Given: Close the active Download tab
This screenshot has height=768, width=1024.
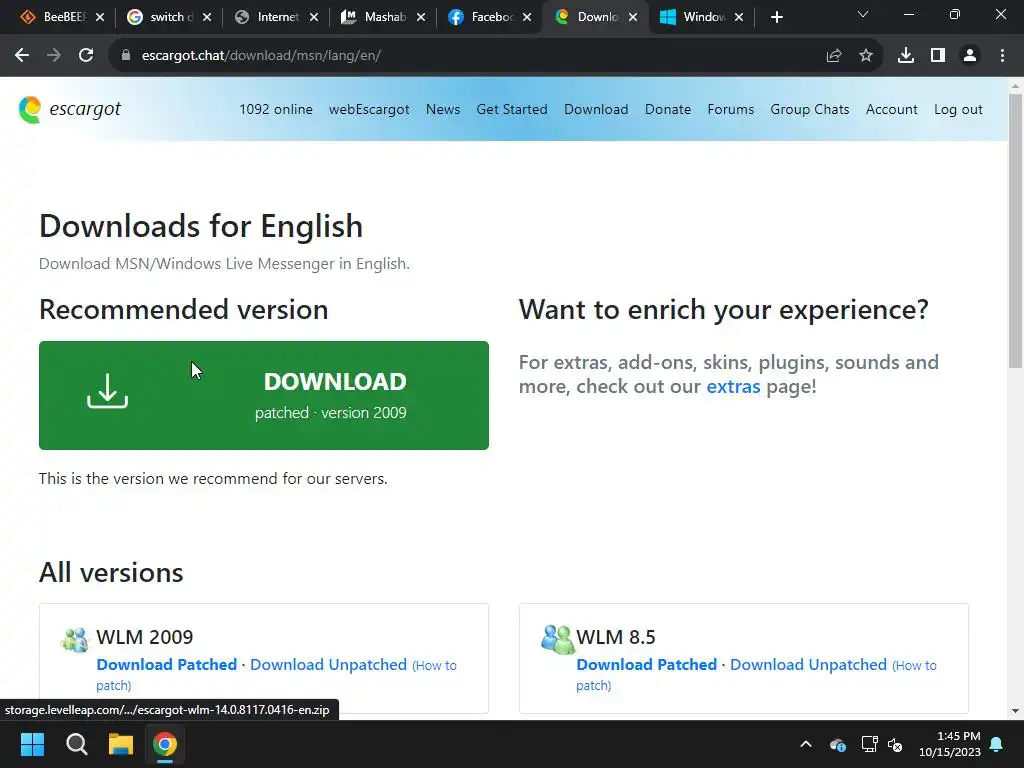Looking at the screenshot, I should [633, 18].
